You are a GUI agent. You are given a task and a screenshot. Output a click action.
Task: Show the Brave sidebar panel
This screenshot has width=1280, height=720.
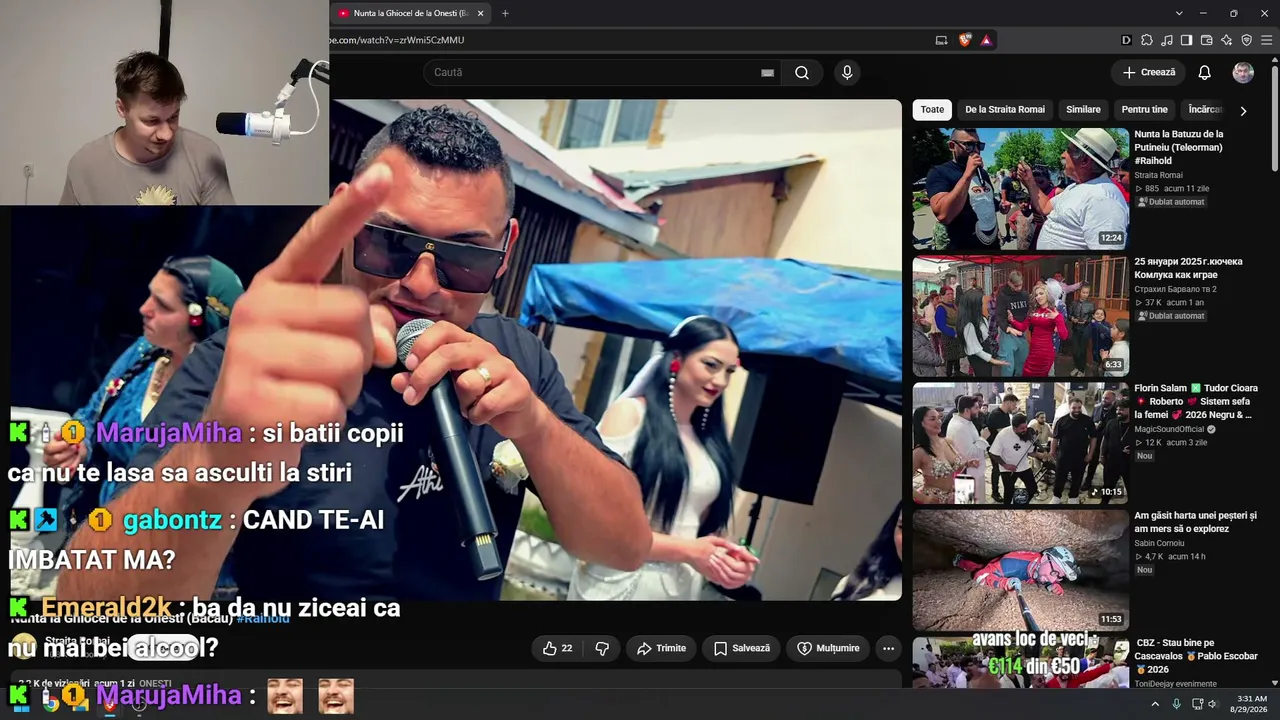point(1186,40)
